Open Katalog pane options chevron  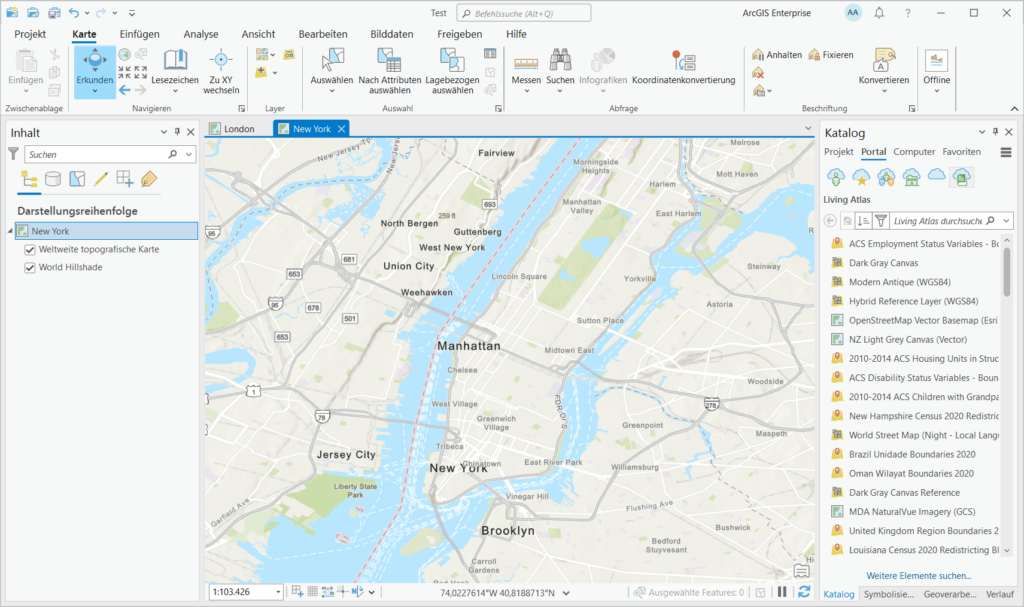click(x=982, y=132)
